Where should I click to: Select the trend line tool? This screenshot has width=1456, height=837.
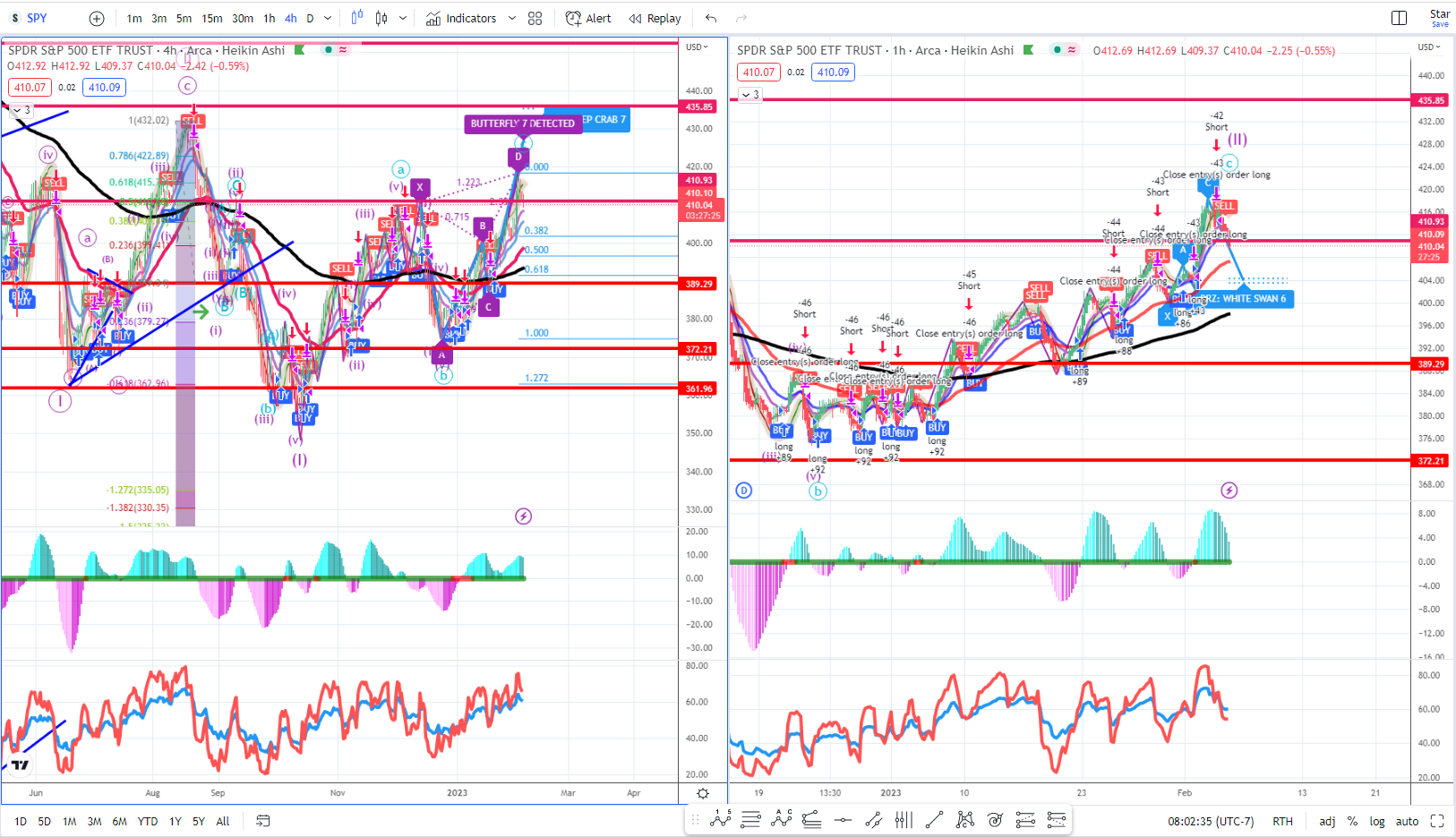pyautogui.click(x=934, y=819)
